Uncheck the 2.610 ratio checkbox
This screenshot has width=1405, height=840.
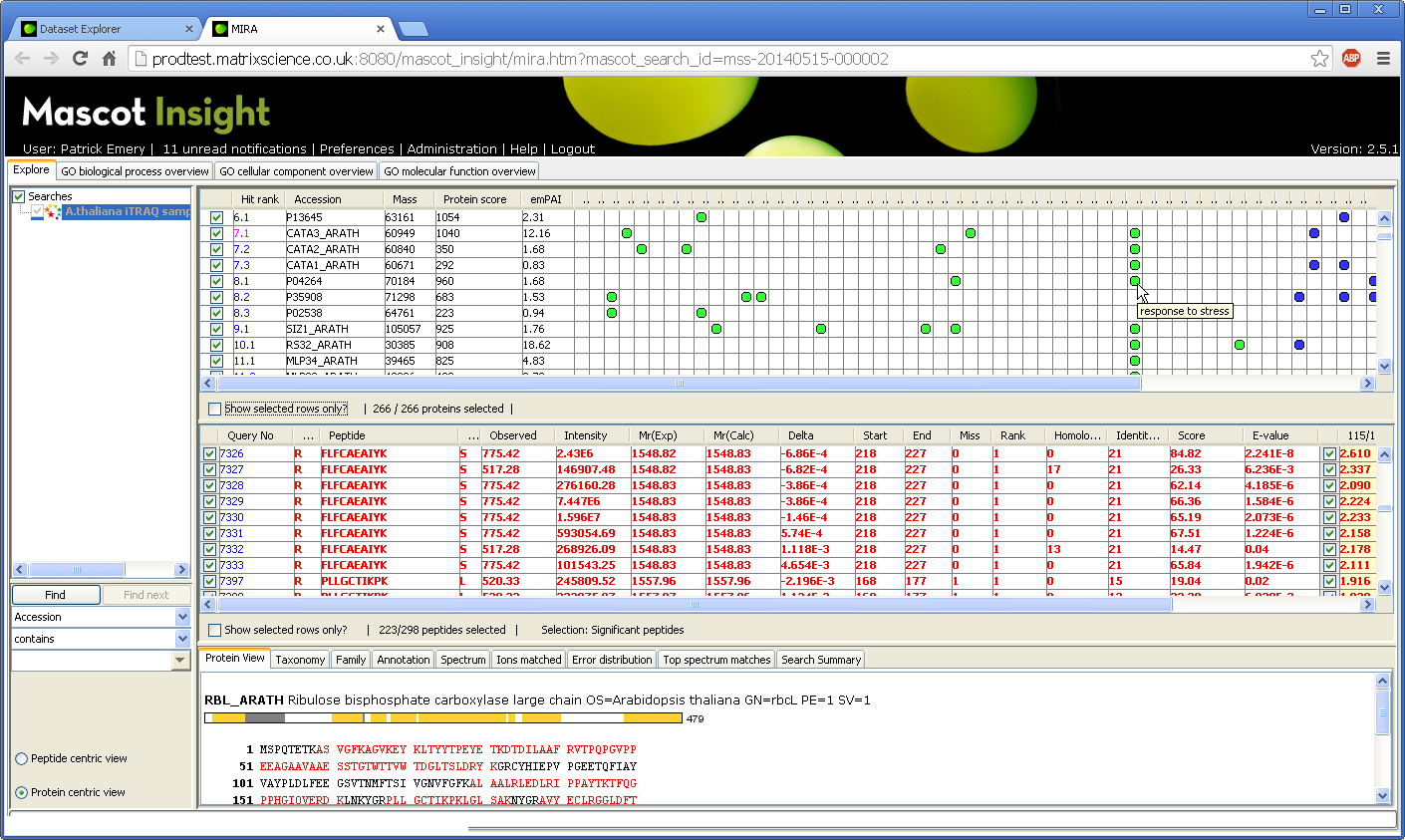click(1329, 453)
